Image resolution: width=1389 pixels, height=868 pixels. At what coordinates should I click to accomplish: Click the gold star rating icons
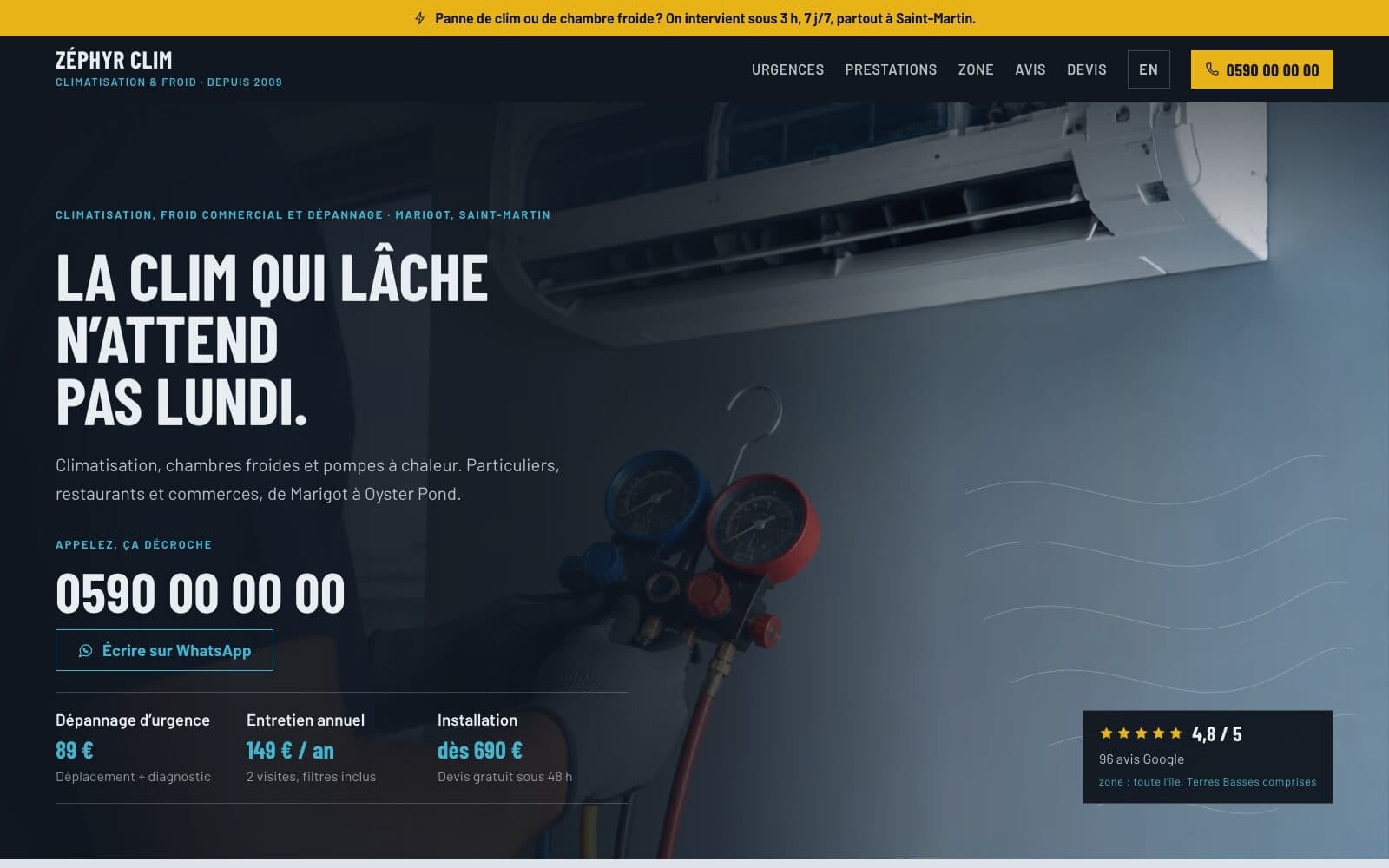[1141, 733]
